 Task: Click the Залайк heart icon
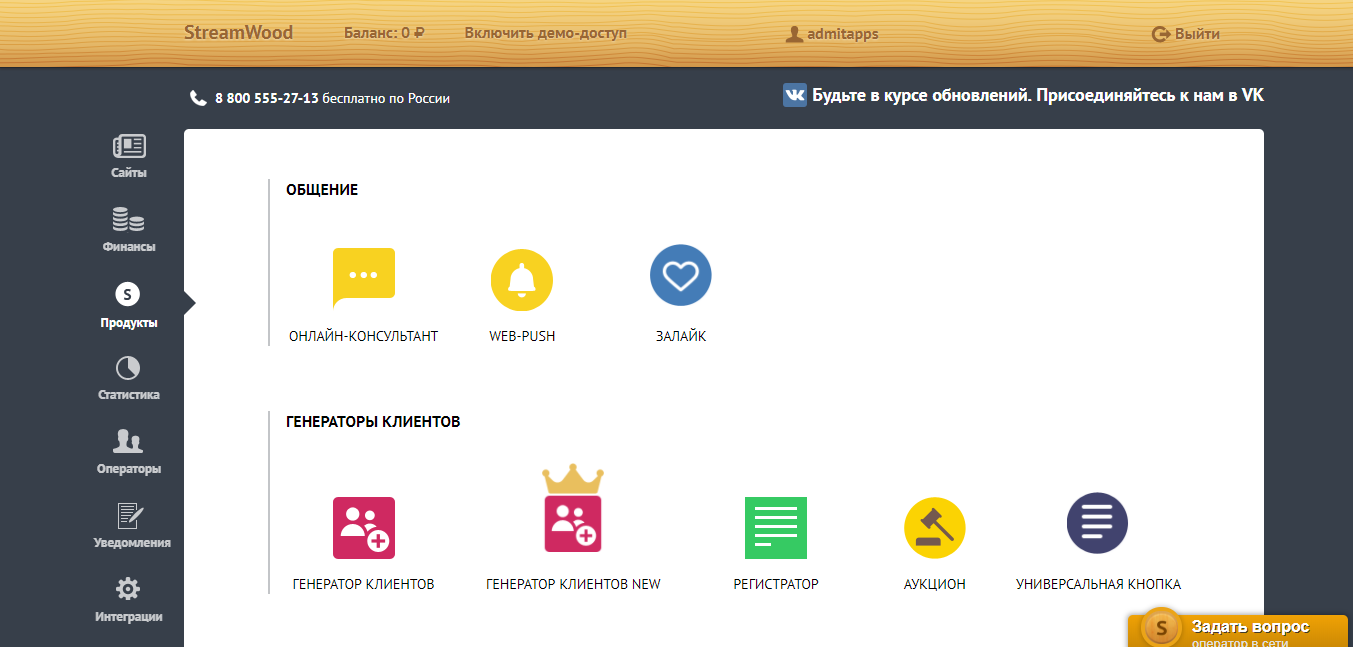click(x=681, y=275)
